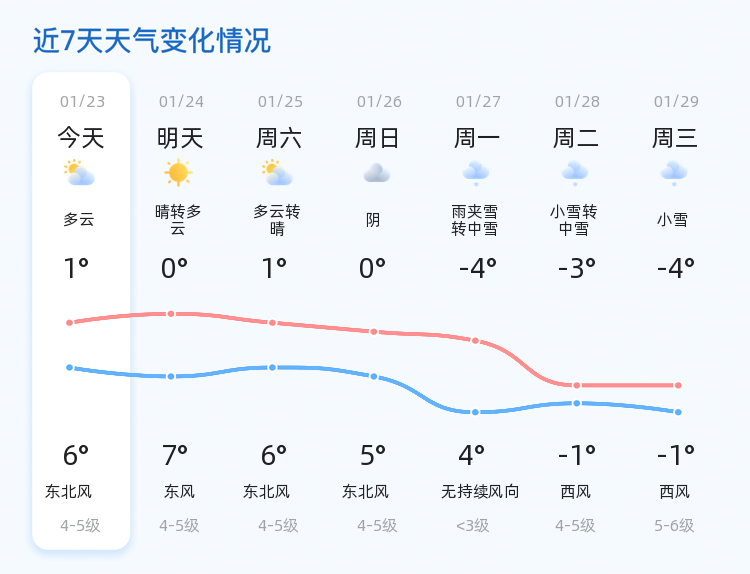Click the partly cloudy icon for 今天

[x=79, y=173]
